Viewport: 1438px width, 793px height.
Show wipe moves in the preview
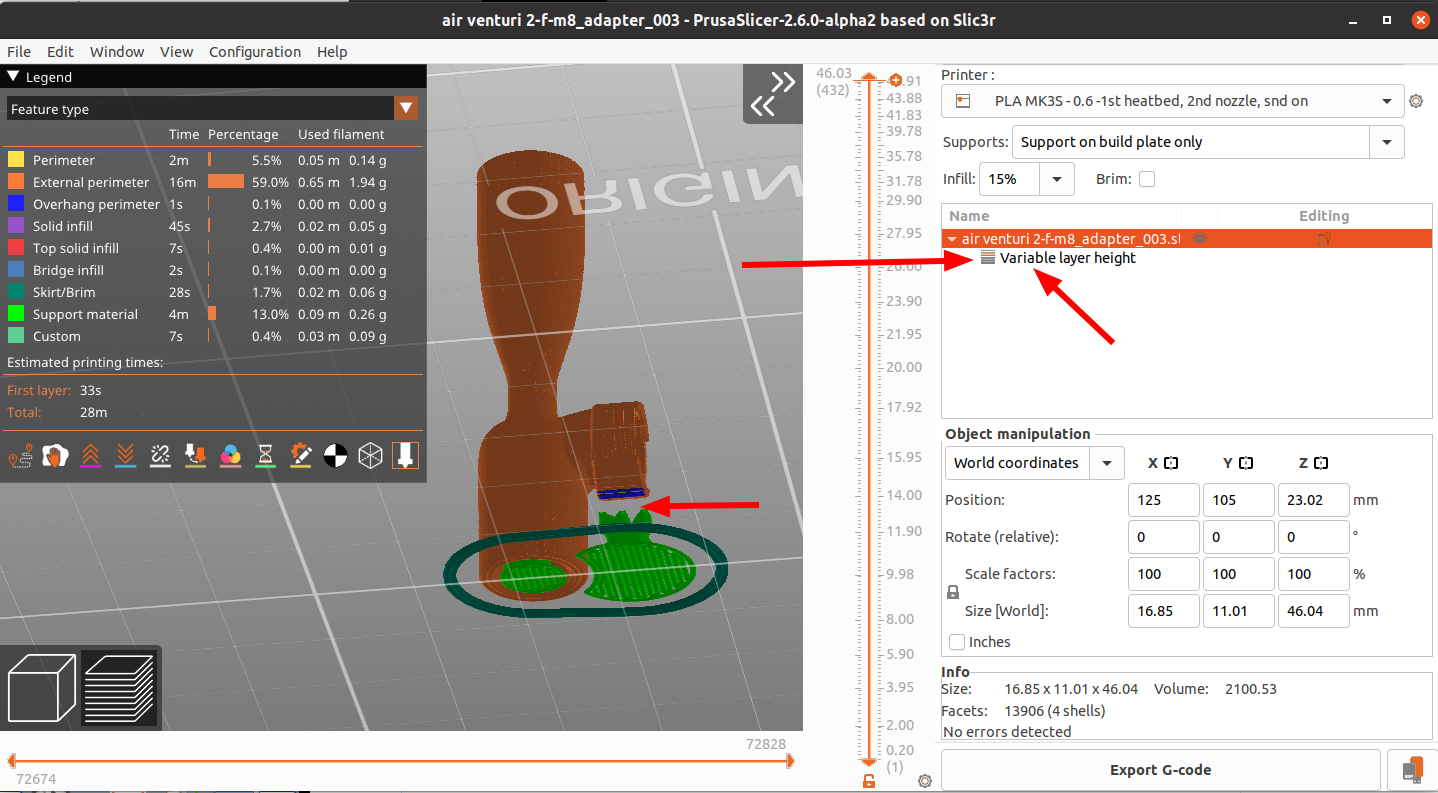(56, 455)
